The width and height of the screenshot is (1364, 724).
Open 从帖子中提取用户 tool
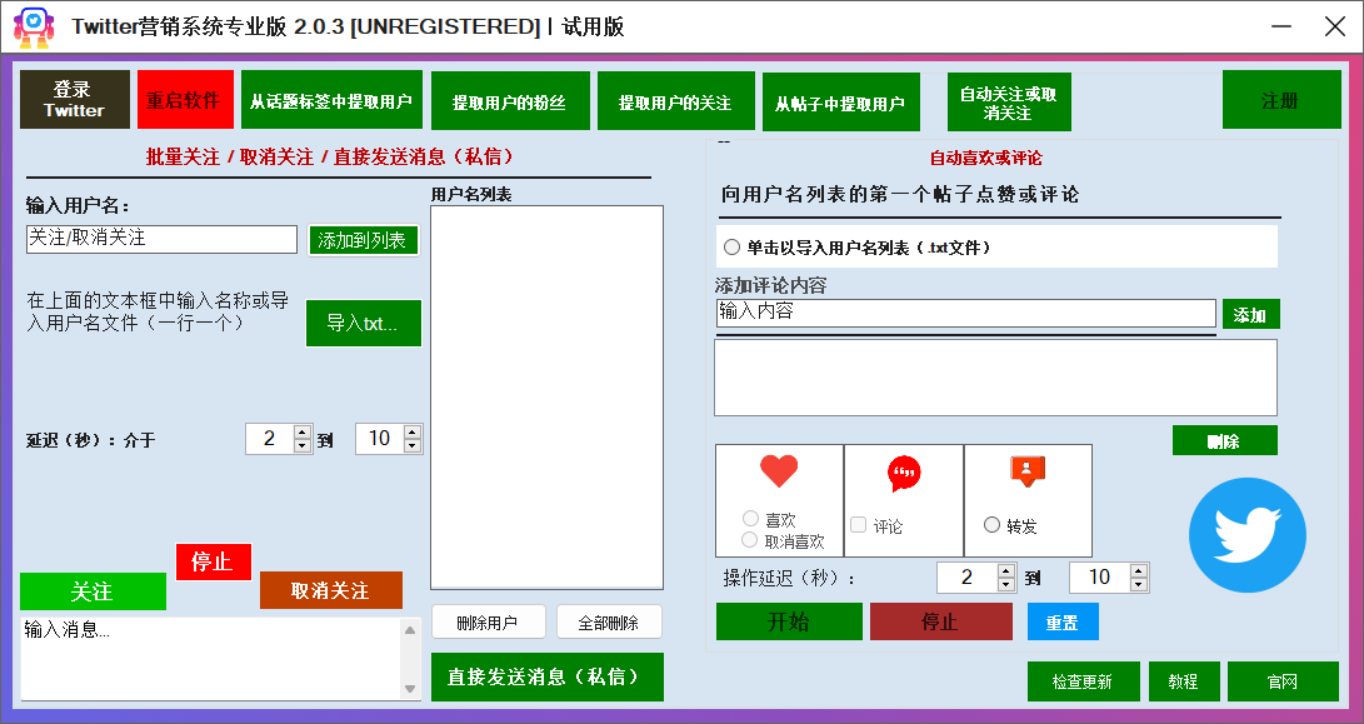[841, 102]
